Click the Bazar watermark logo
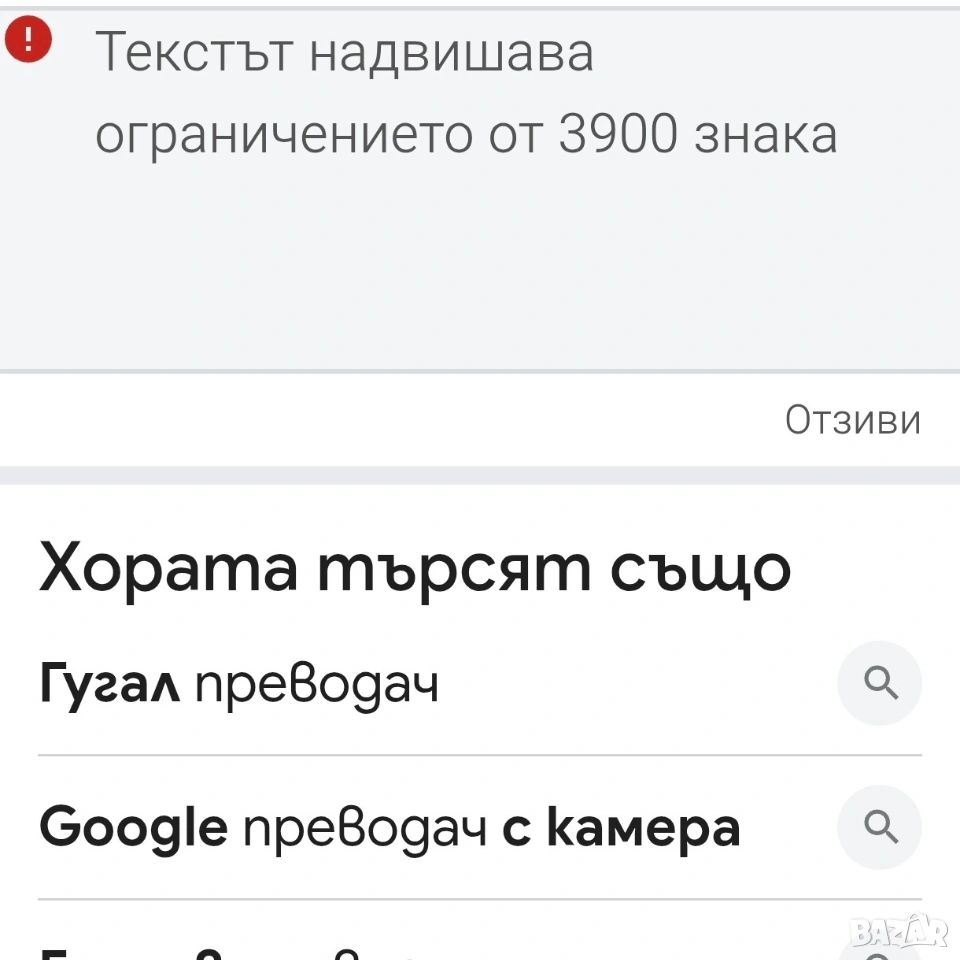Screen dimensions: 960x960 coord(898,932)
